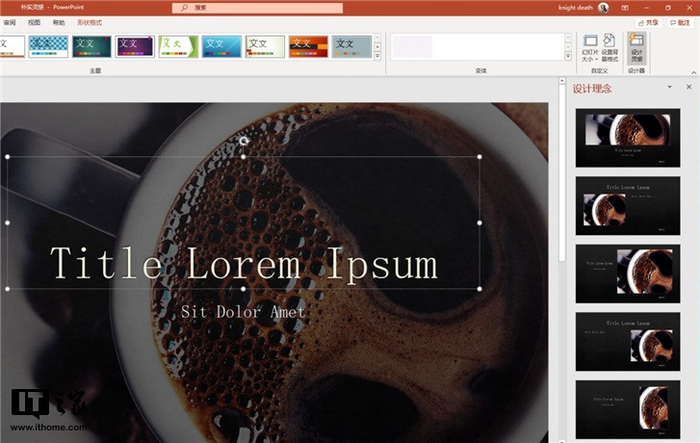Screen dimensions: 700x443
Task: Click the top-right handle of title box
Action: coord(479,157)
